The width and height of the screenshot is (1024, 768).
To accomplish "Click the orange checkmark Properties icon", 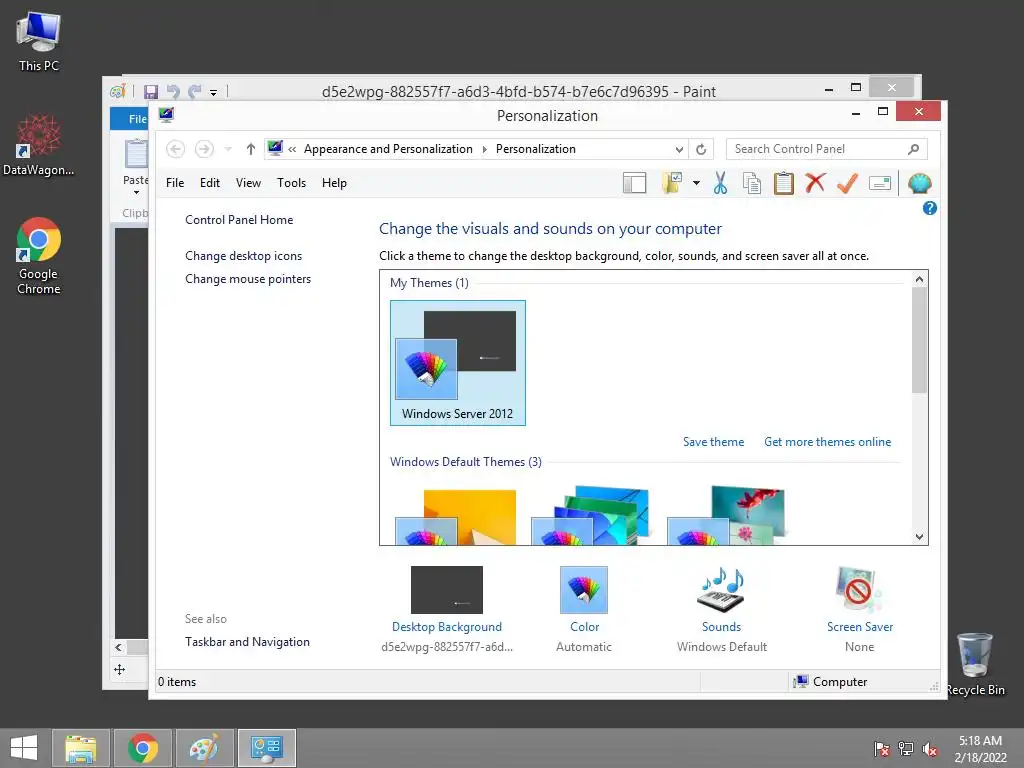I will pos(847,184).
